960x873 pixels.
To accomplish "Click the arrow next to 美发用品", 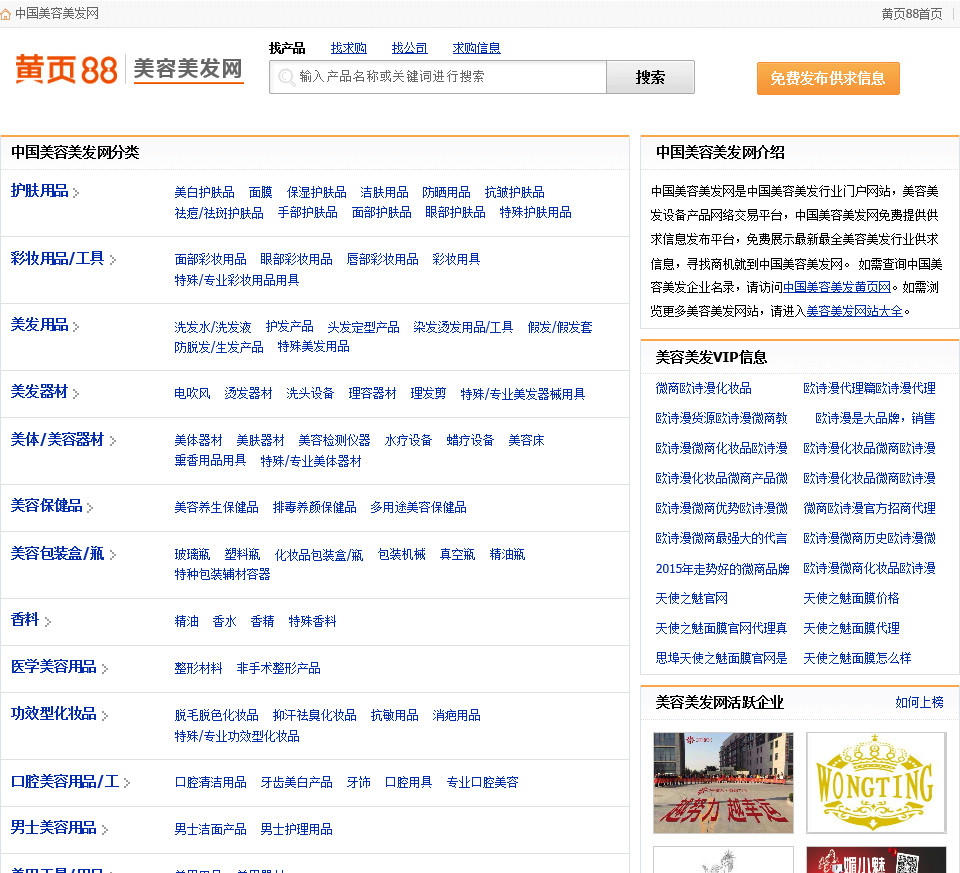I will (x=76, y=327).
